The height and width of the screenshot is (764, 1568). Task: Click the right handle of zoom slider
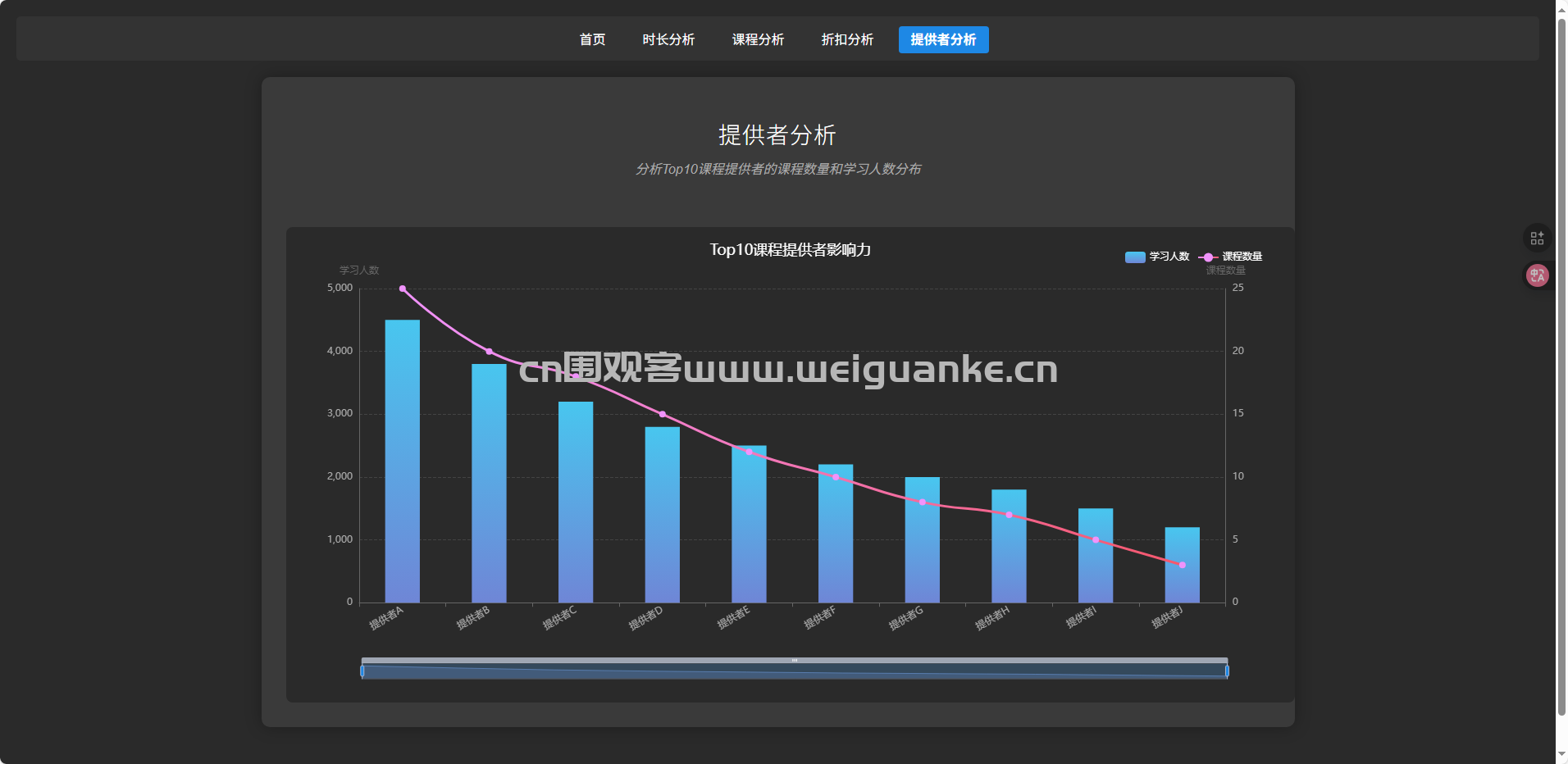coord(1227,671)
